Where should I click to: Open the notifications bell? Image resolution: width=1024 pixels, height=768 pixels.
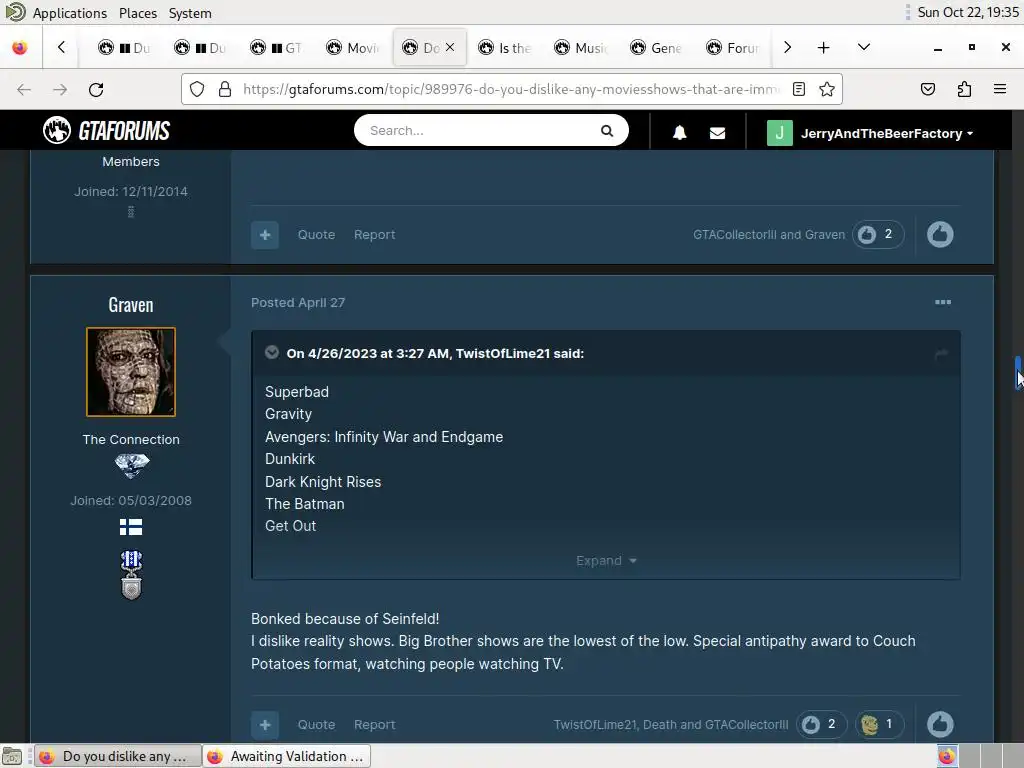(679, 133)
